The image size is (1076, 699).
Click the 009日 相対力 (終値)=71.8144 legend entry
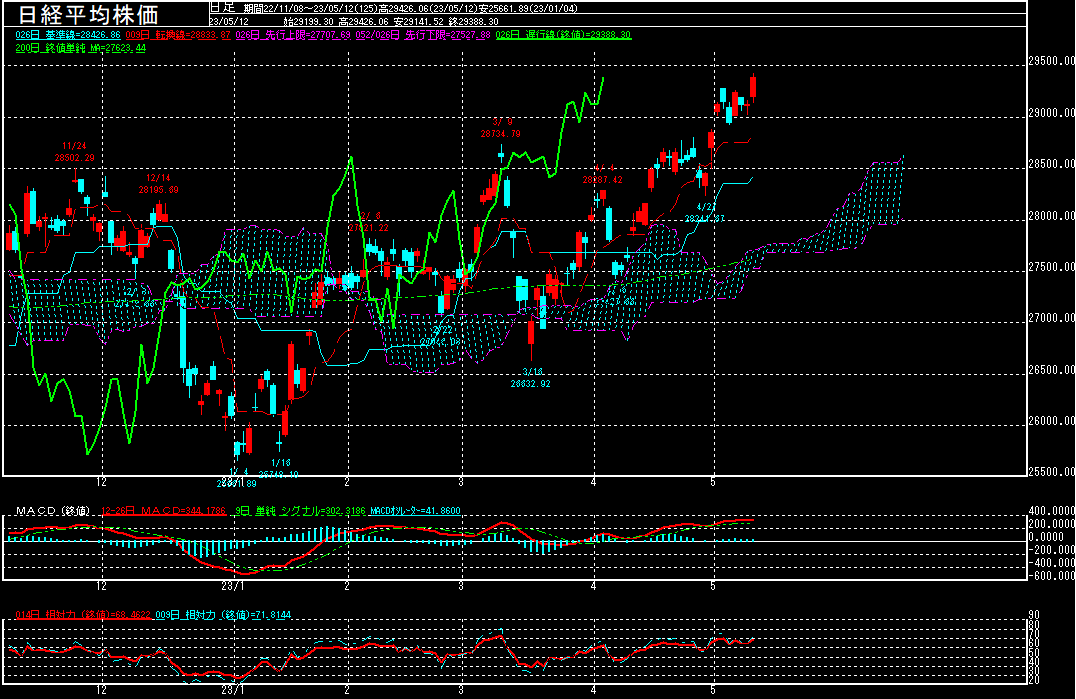click(x=223, y=615)
